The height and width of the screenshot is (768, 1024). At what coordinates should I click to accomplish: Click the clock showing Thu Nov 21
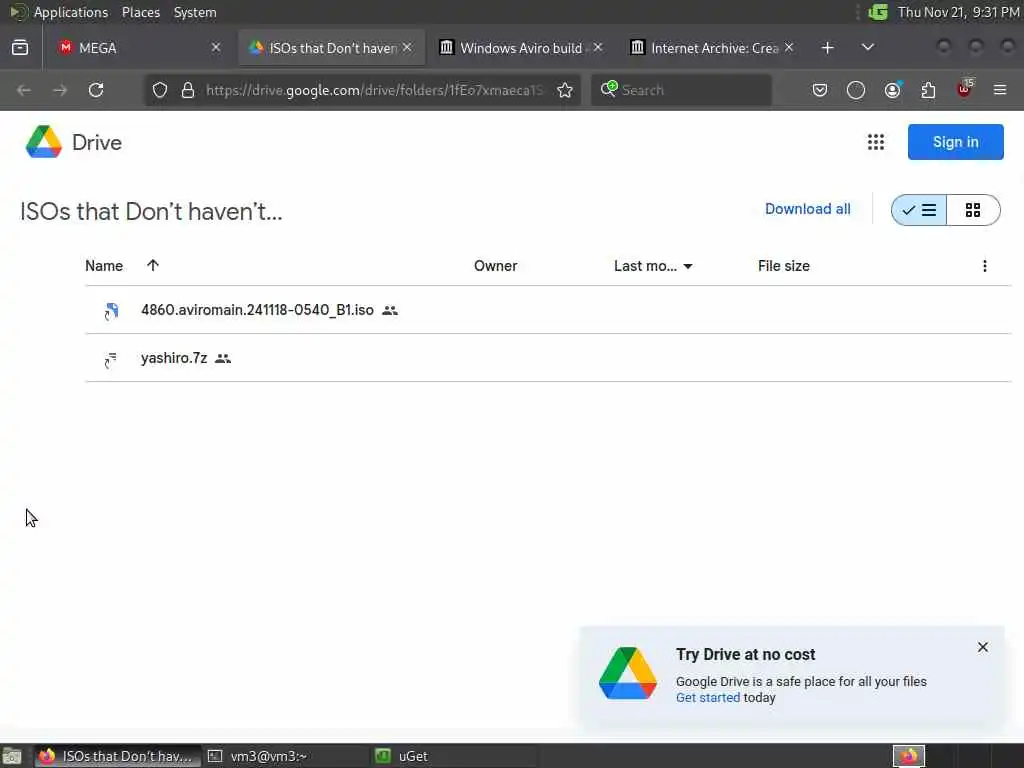[958, 12]
